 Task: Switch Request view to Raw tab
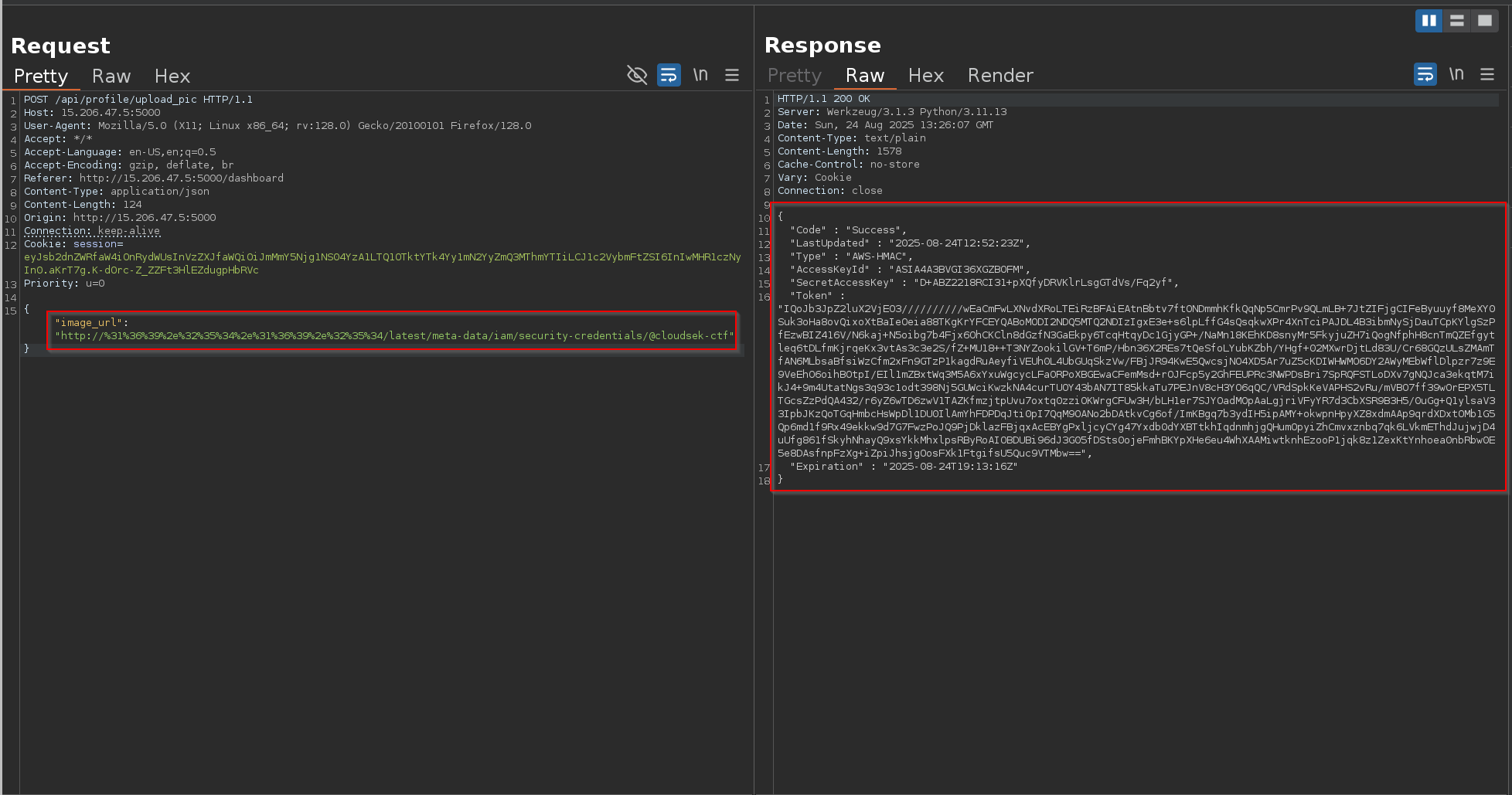[111, 76]
